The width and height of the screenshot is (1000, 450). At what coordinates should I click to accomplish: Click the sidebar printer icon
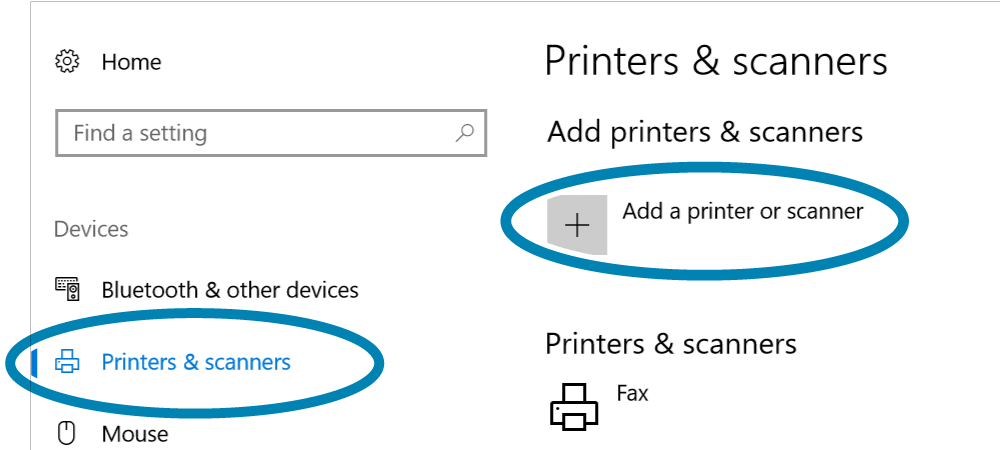67,362
